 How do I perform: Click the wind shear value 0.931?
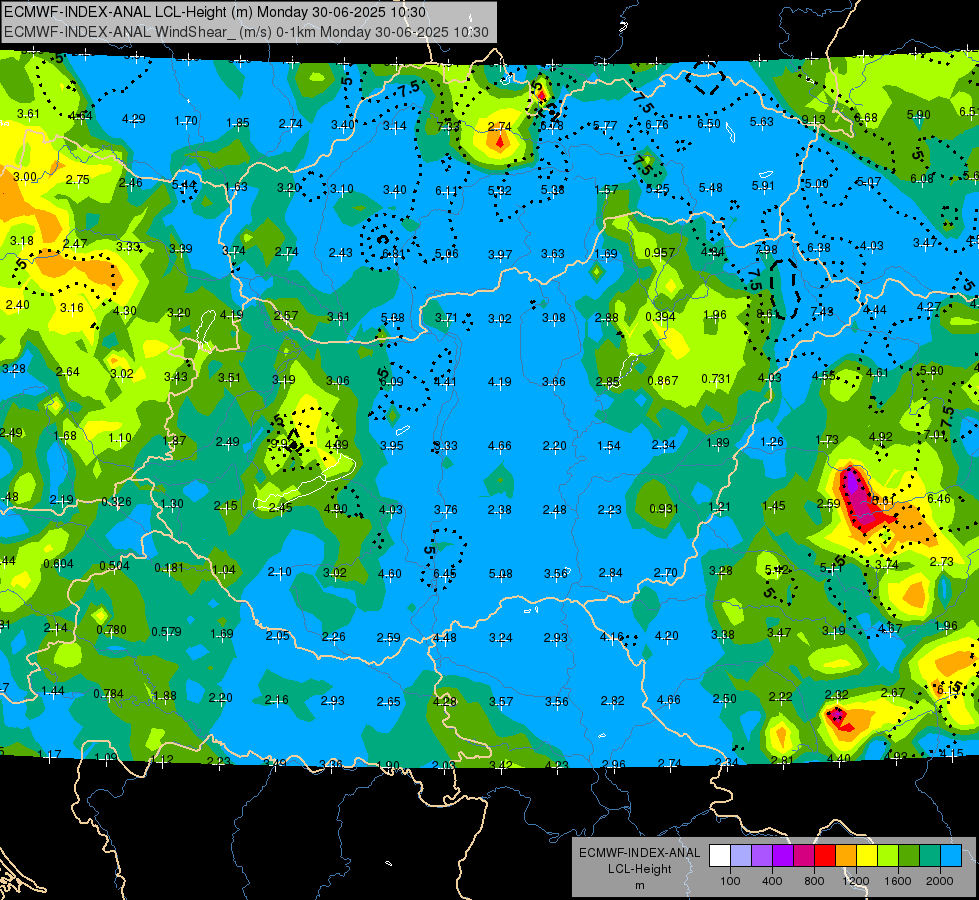click(664, 509)
